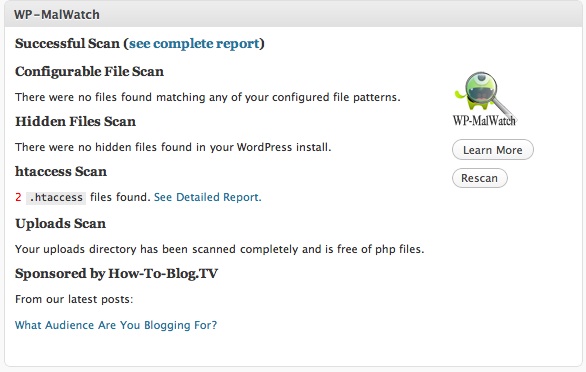Click the From our latest posts text

point(74,299)
